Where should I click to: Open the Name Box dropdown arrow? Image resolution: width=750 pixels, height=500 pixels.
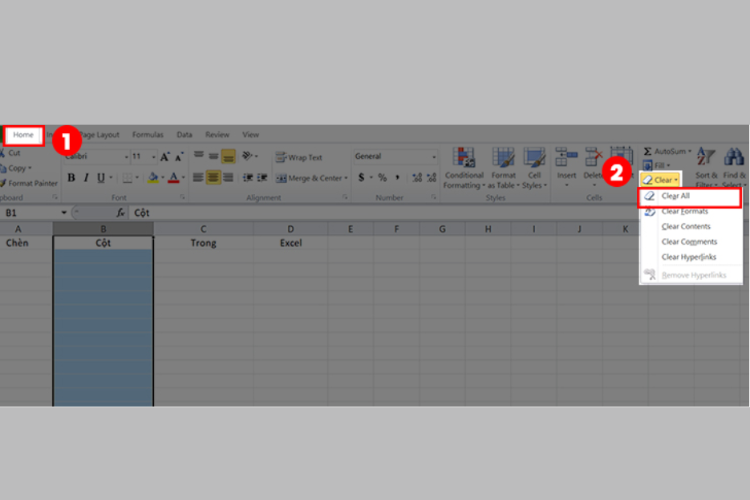click(x=64, y=213)
